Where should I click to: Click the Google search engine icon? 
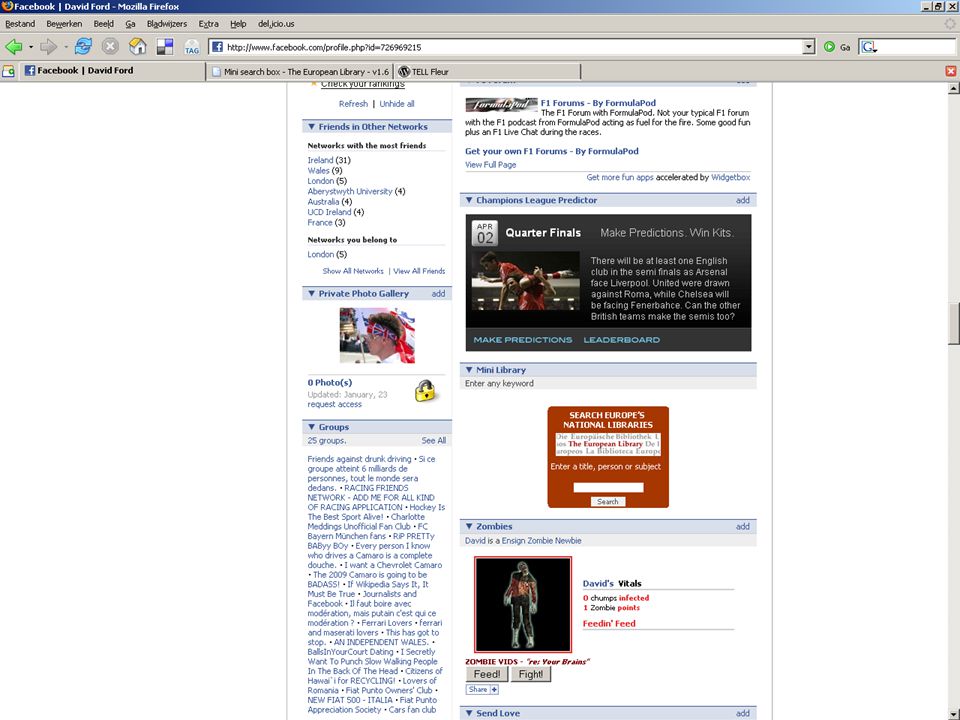(x=868, y=47)
